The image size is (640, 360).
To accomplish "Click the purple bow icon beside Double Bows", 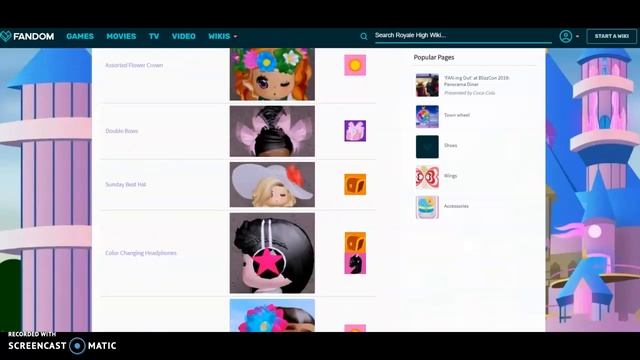I will pos(355,131).
